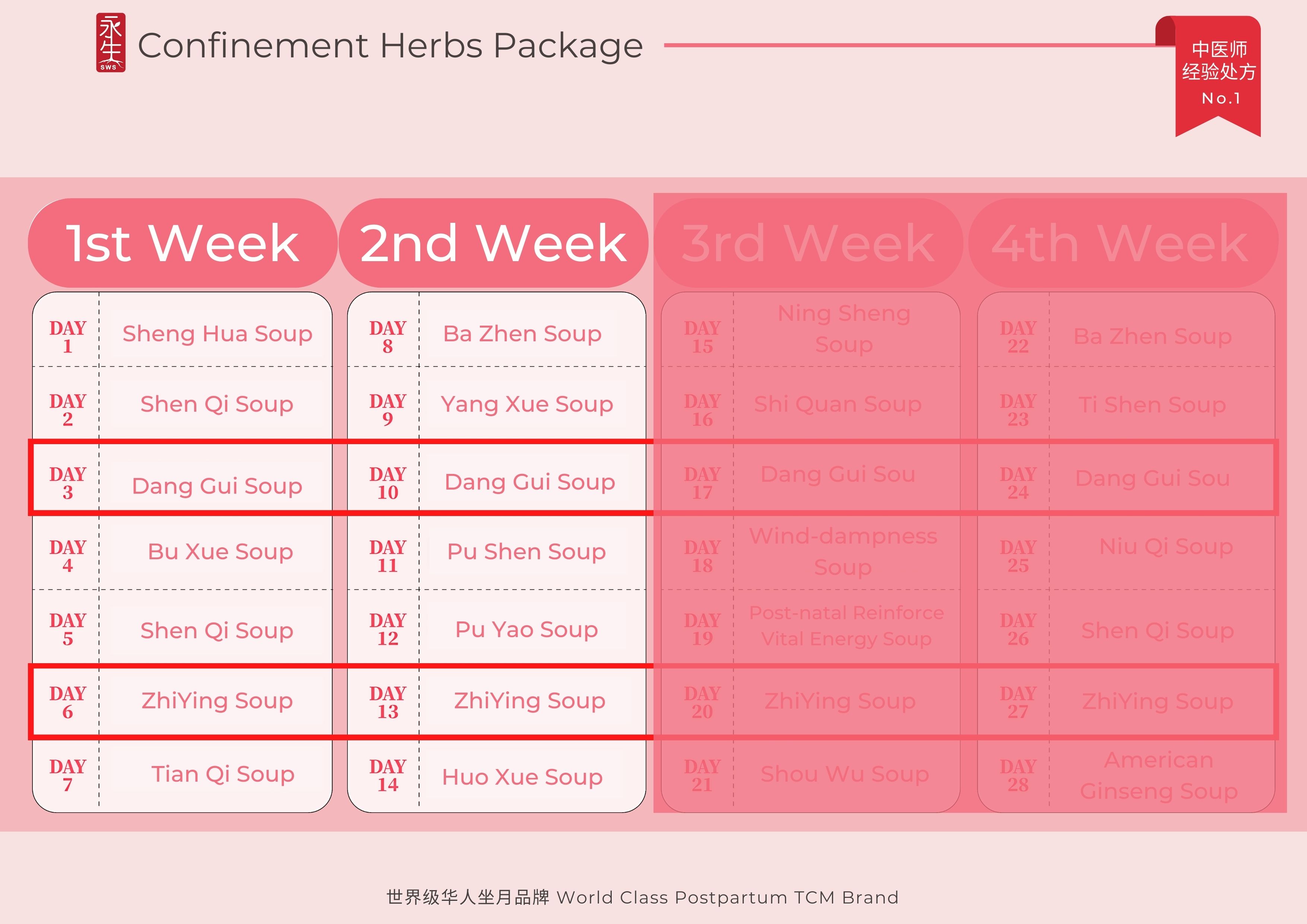Viewport: 1307px width, 924px height.
Task: Click the Confinement Herbs Package title
Action: tap(390, 45)
